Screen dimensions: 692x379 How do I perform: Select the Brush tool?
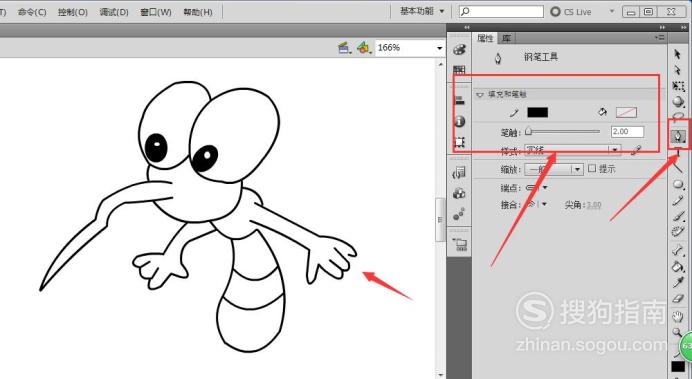[678, 216]
